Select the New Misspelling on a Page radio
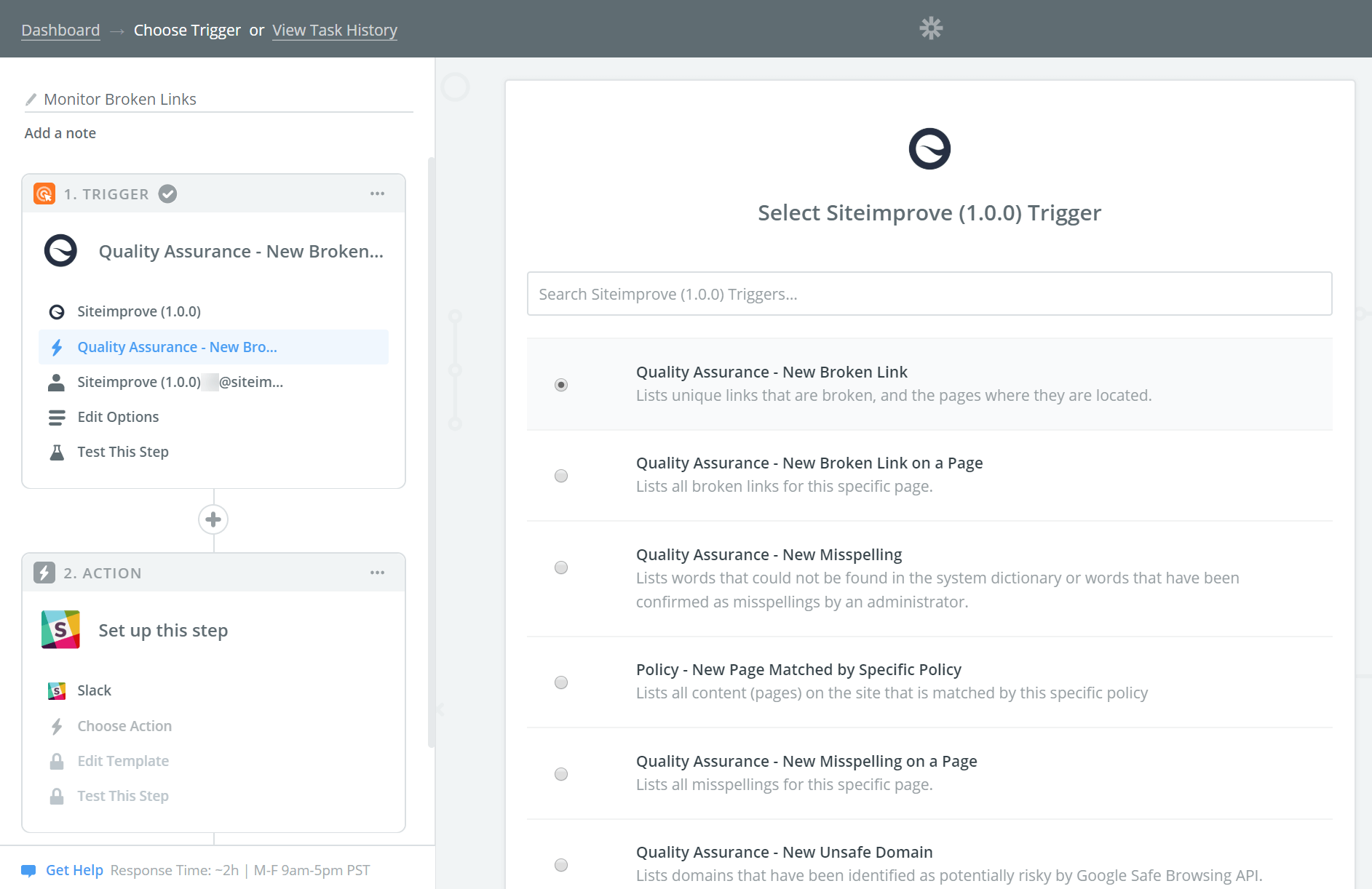Screen dimensions: 1372x889 tap(561, 774)
